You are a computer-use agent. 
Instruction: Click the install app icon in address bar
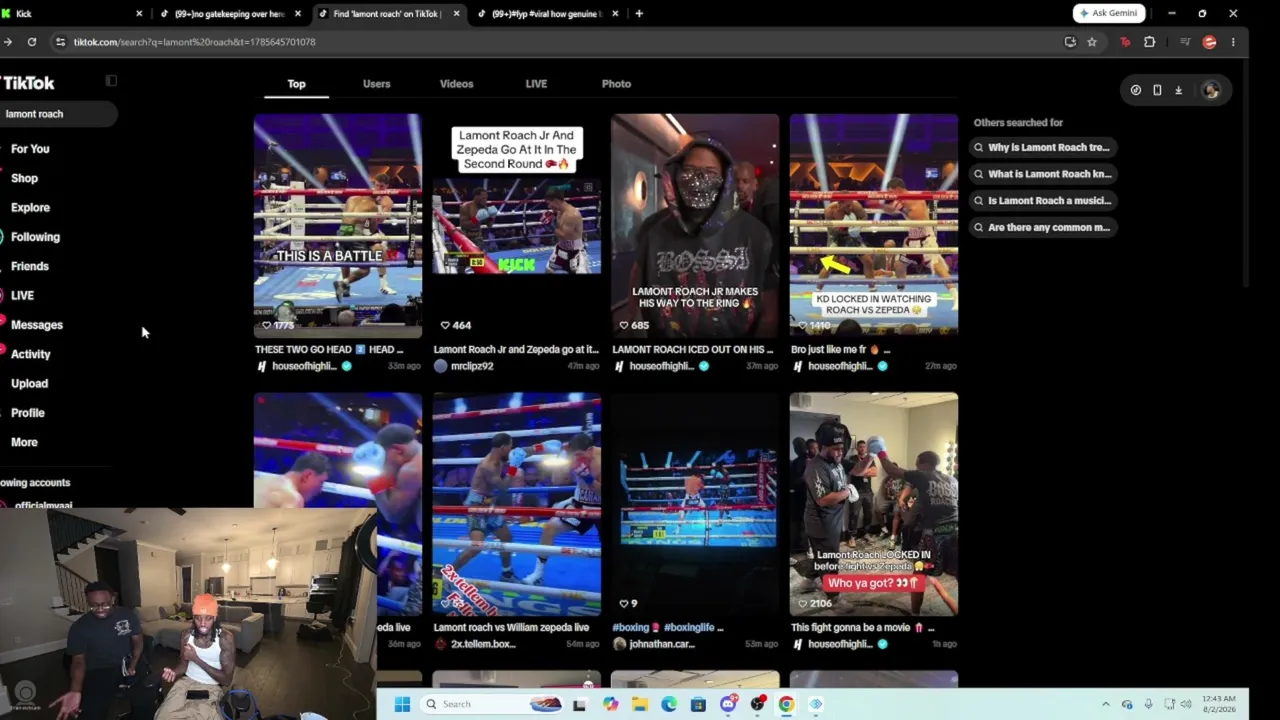coord(1070,42)
